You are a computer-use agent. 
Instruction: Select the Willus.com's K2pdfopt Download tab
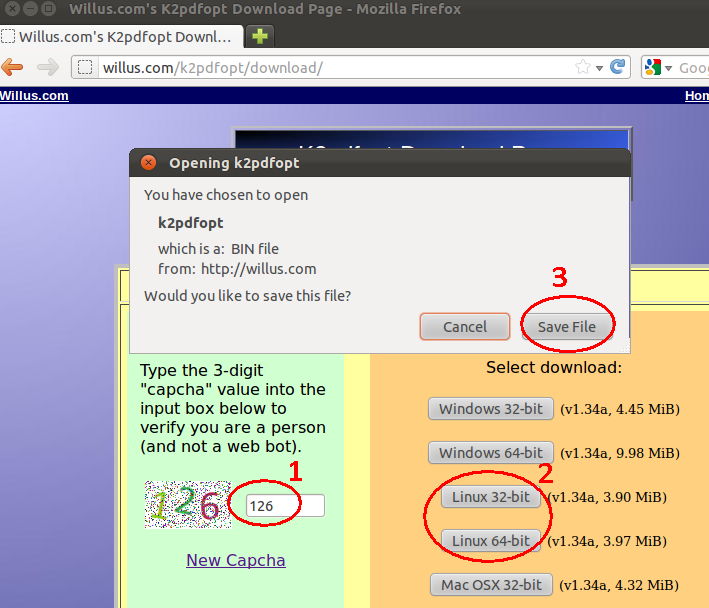pos(121,37)
